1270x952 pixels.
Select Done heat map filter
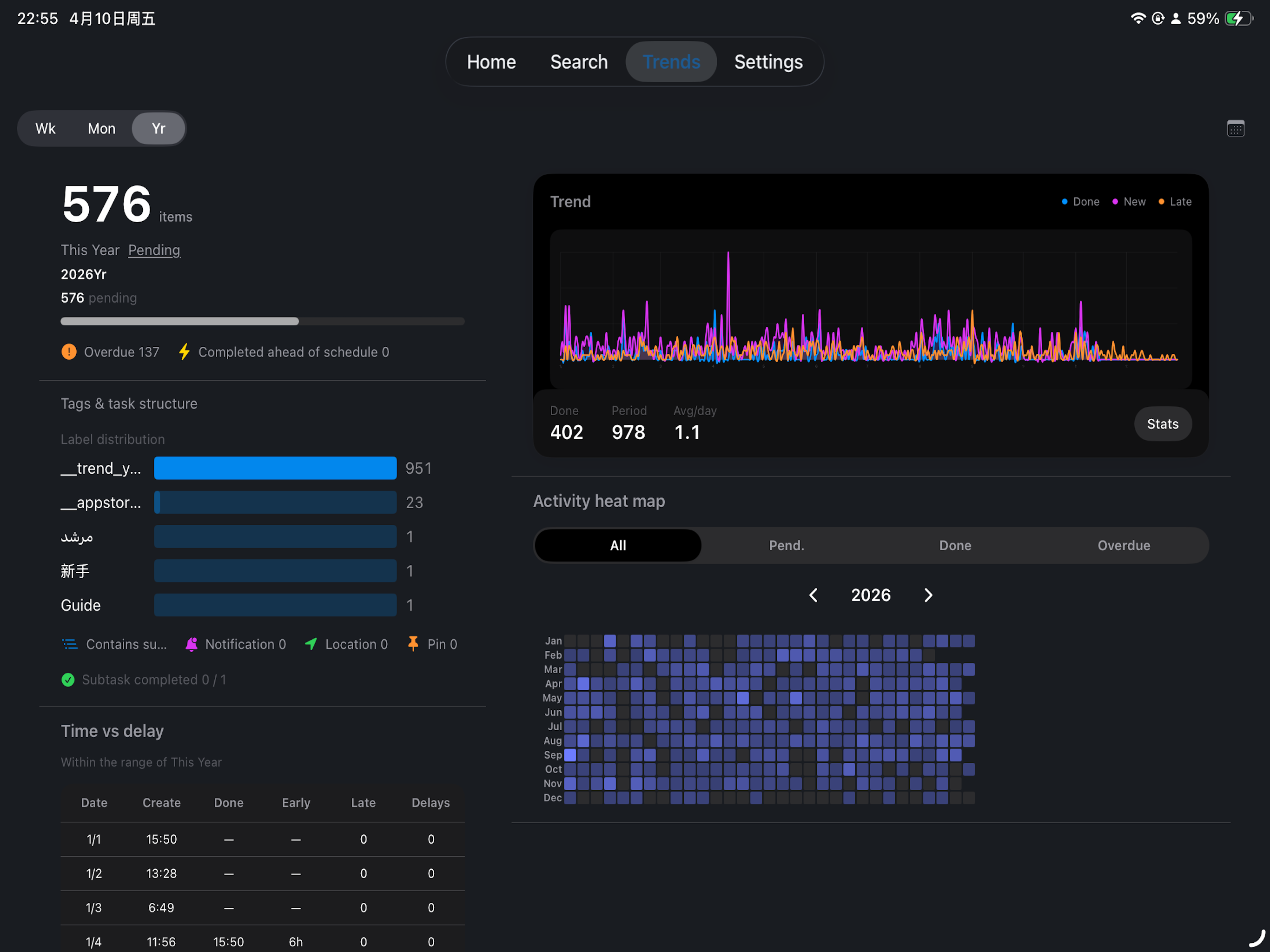955,545
